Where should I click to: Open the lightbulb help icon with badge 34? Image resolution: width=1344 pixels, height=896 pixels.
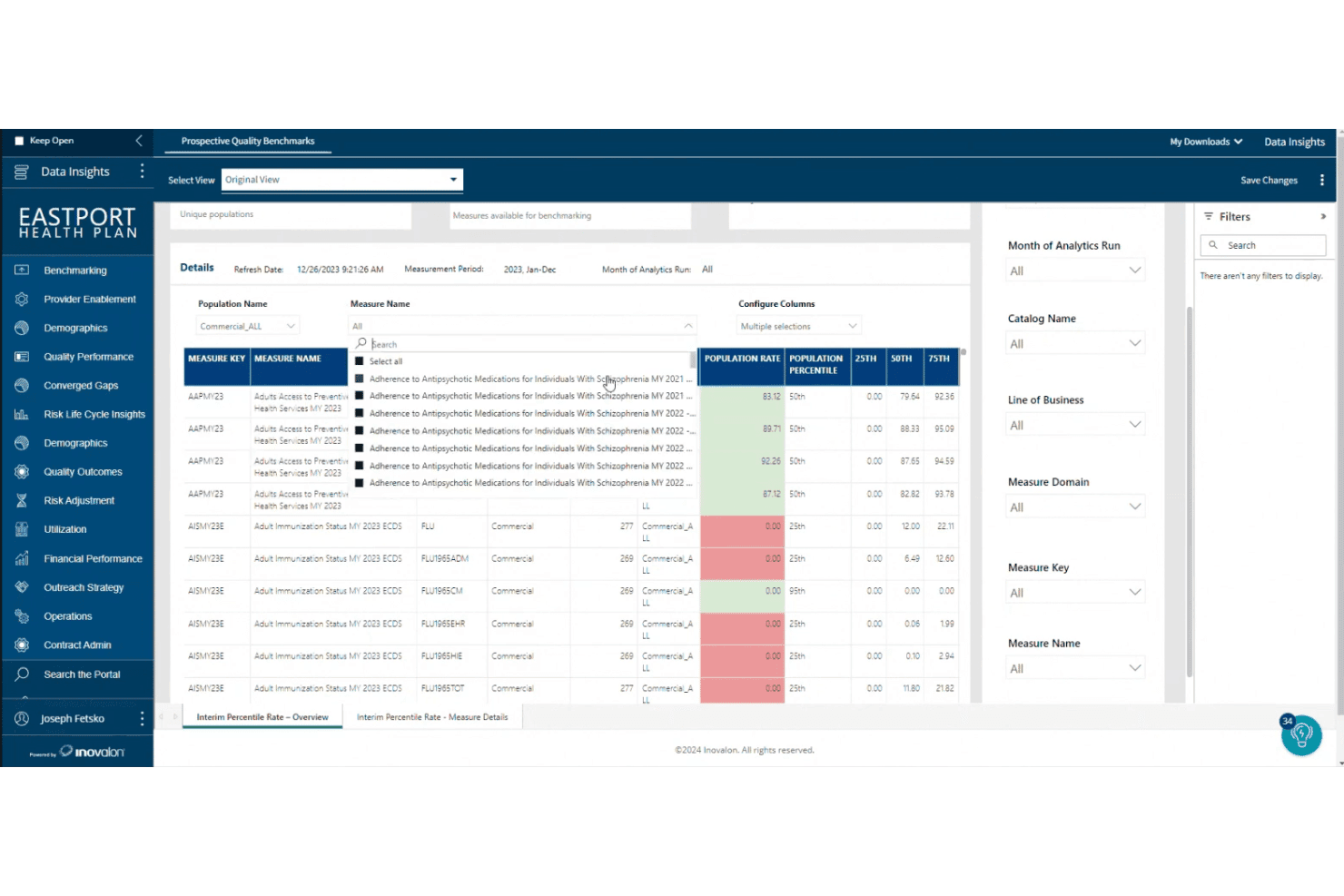[1302, 735]
